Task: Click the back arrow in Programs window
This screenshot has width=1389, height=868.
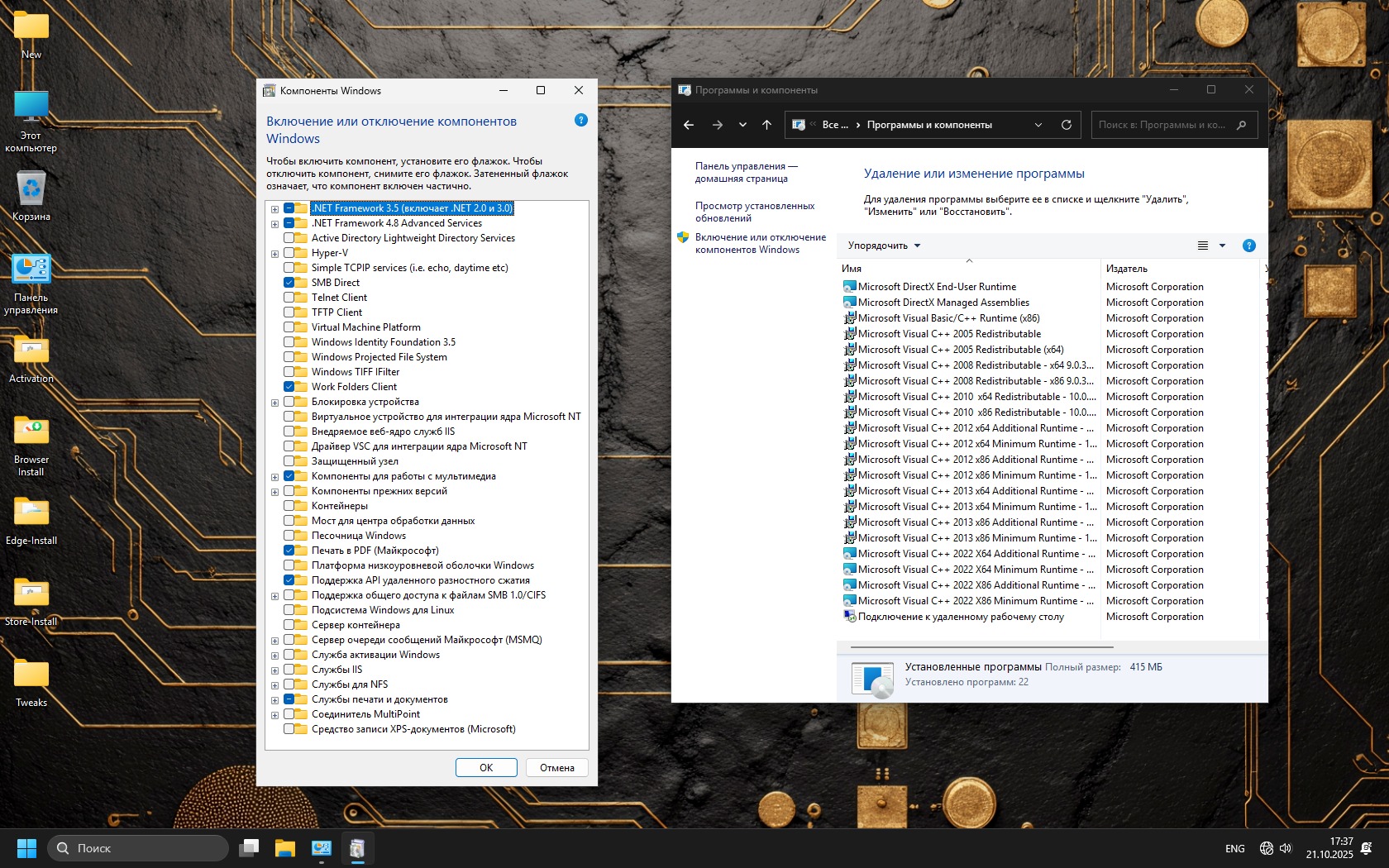Action: 689,125
